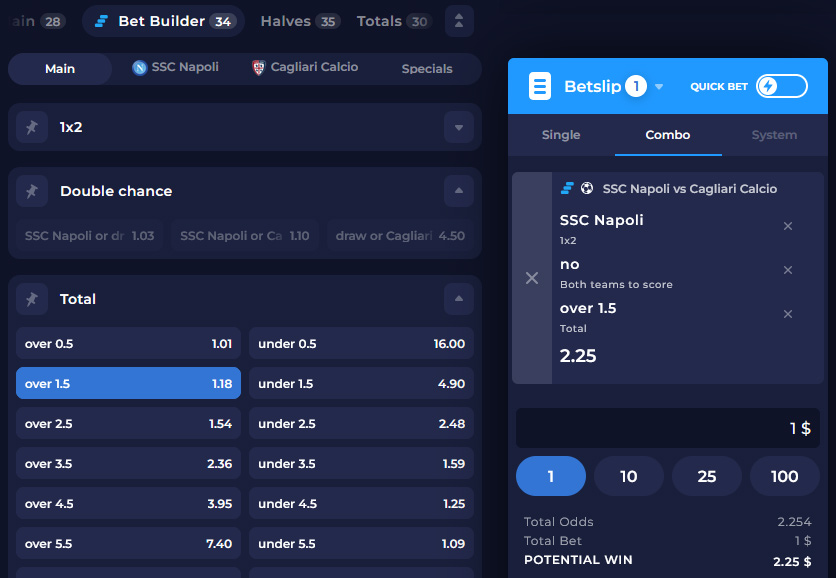The width and height of the screenshot is (836, 578).
Task: Click the SSC Napoli club logo
Action: (x=140, y=68)
